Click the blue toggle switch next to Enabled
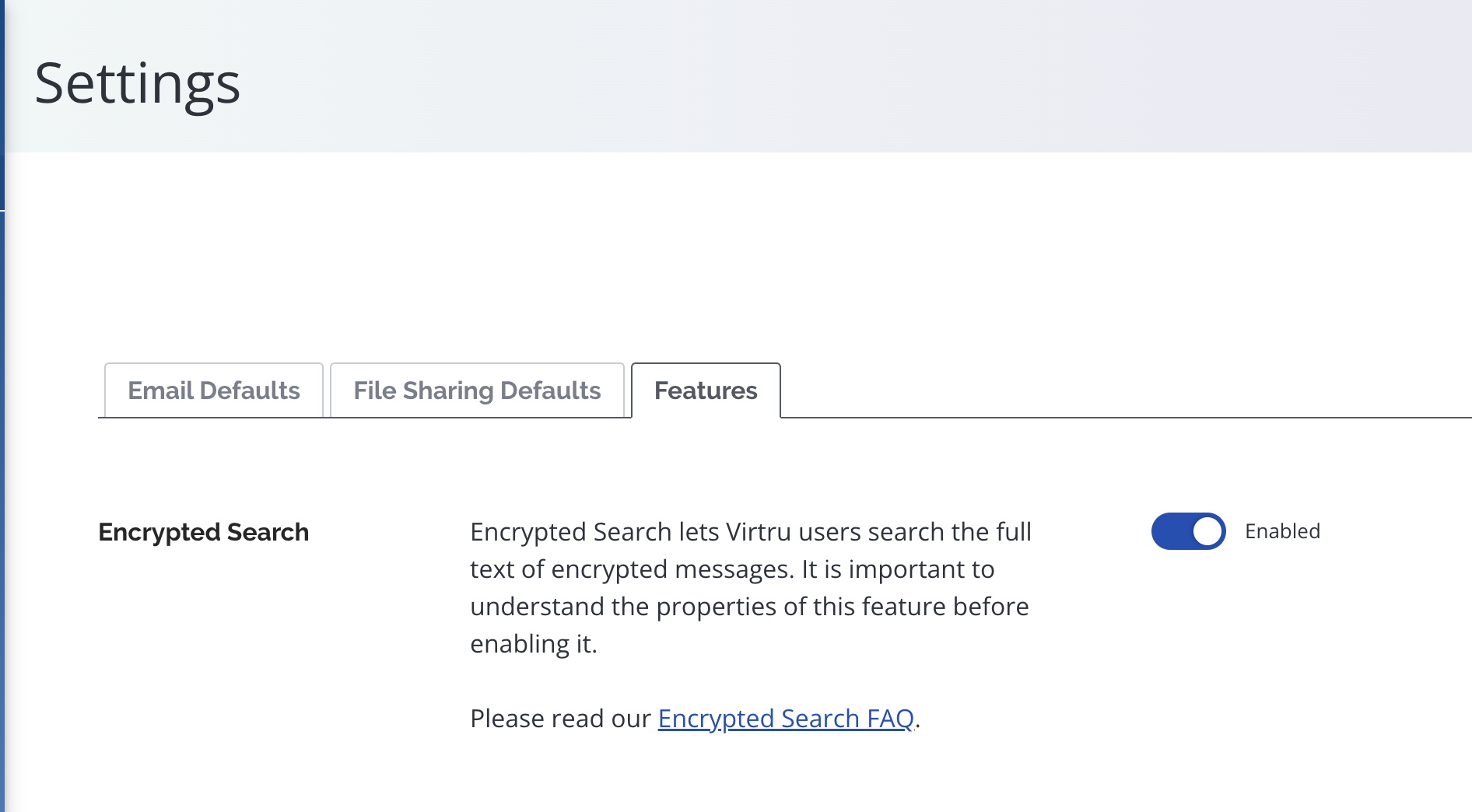 coord(1187,531)
